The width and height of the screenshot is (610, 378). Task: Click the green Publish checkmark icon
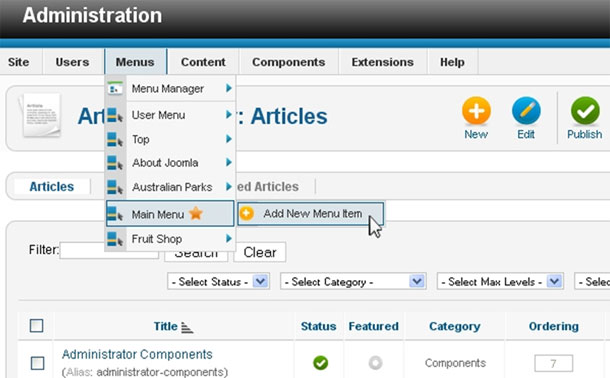[x=585, y=111]
